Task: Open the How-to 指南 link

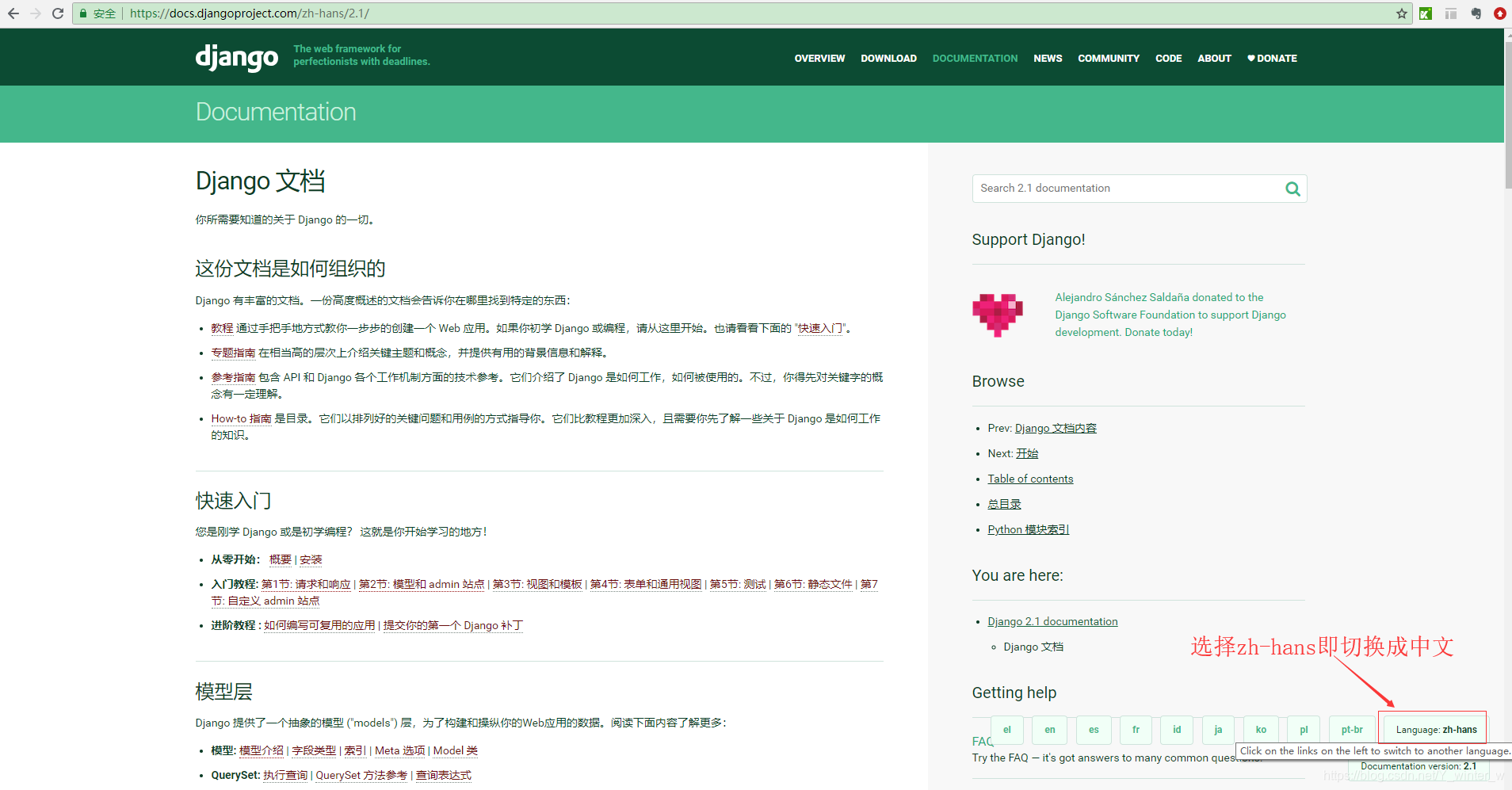Action: [x=241, y=418]
